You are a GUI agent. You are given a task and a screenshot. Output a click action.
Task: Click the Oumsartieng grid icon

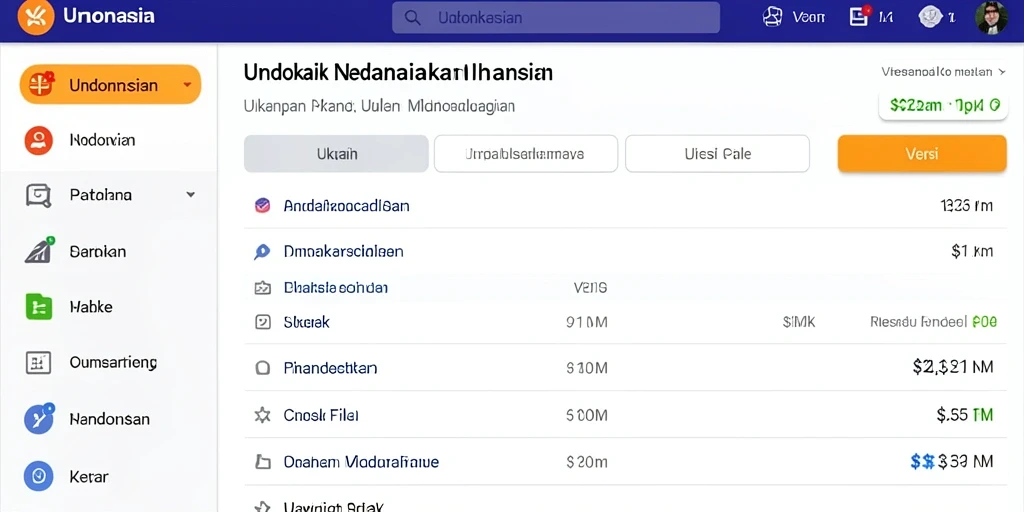point(38,362)
